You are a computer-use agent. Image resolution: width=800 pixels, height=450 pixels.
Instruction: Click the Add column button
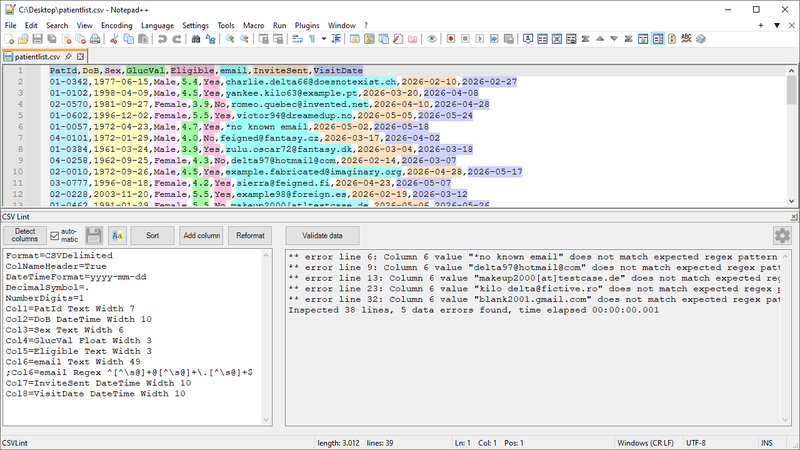click(x=202, y=236)
